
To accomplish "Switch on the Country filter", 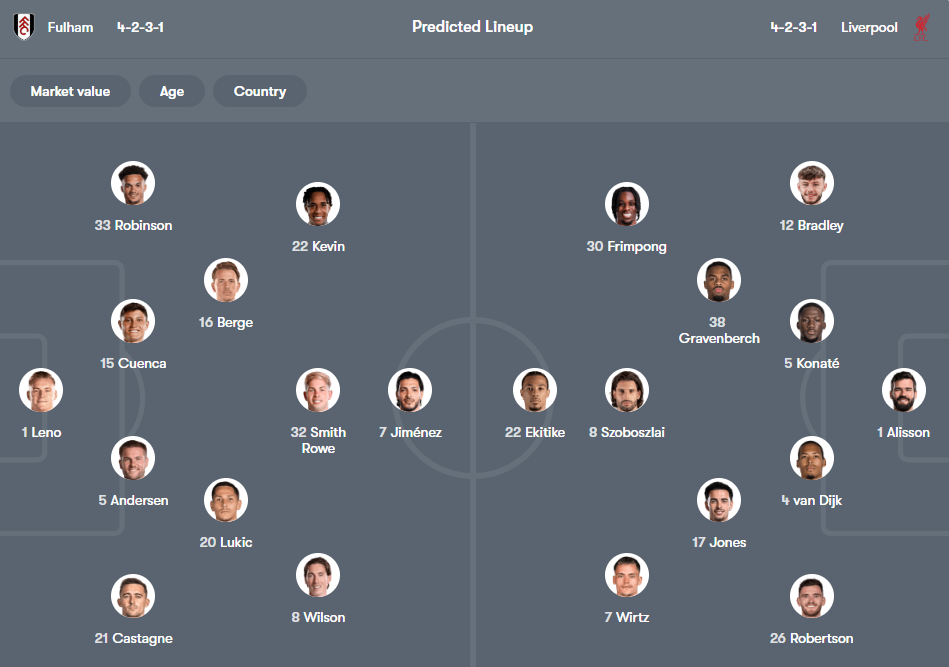I will (x=259, y=91).
